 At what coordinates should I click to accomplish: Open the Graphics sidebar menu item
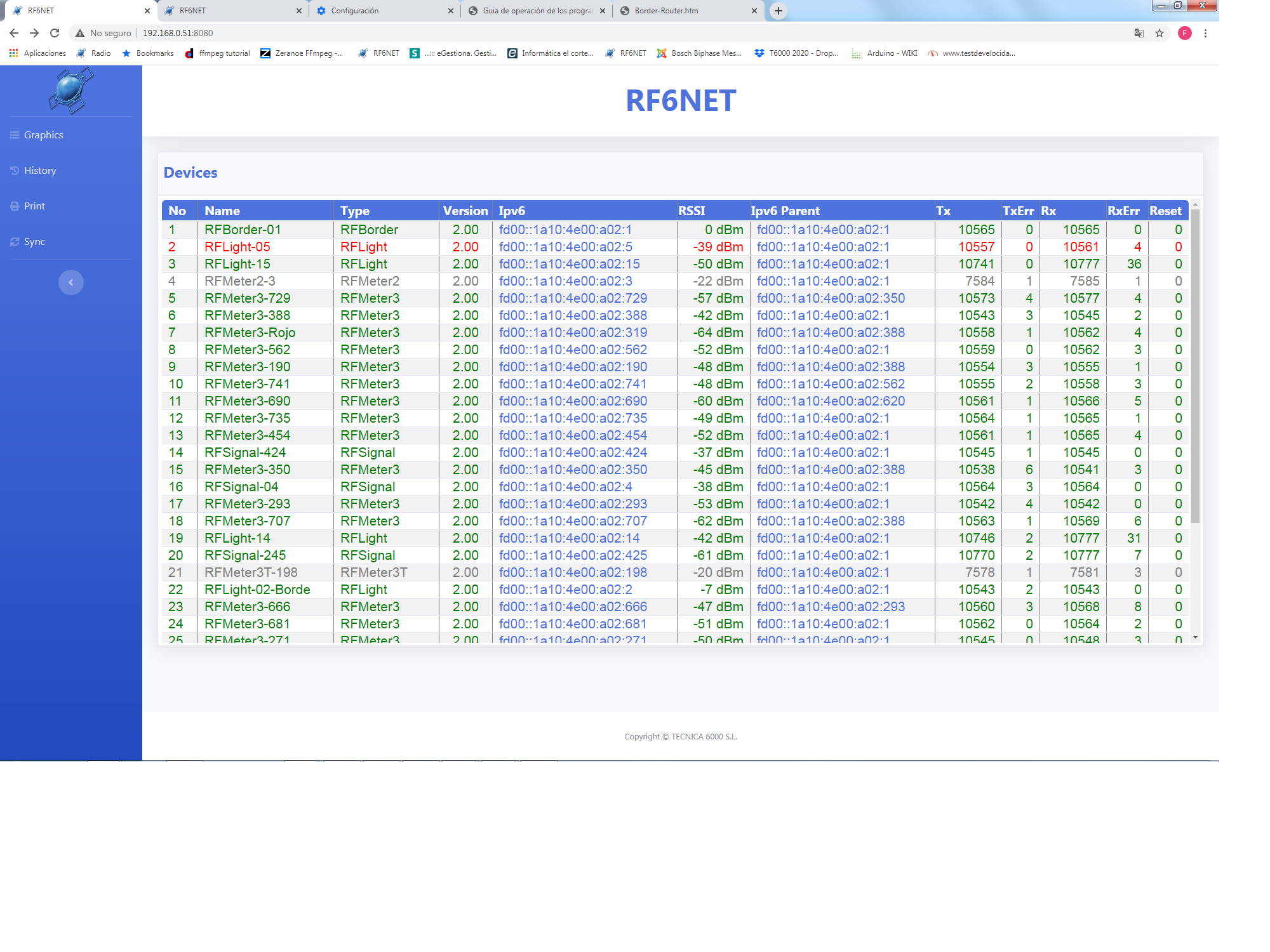click(43, 135)
